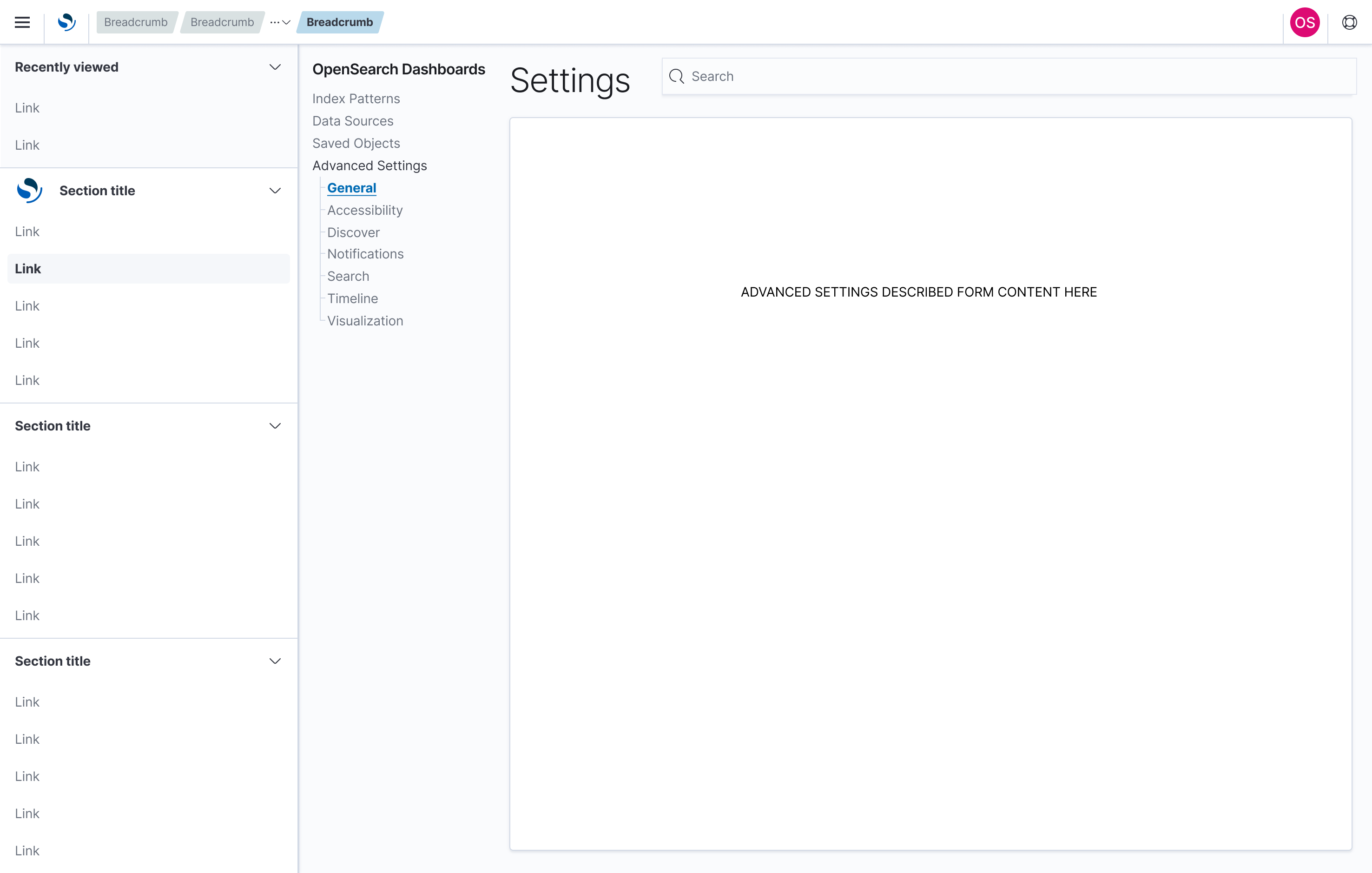Viewport: 1372px width, 873px height.
Task: Open the Saved Objects page
Action: [x=356, y=143]
